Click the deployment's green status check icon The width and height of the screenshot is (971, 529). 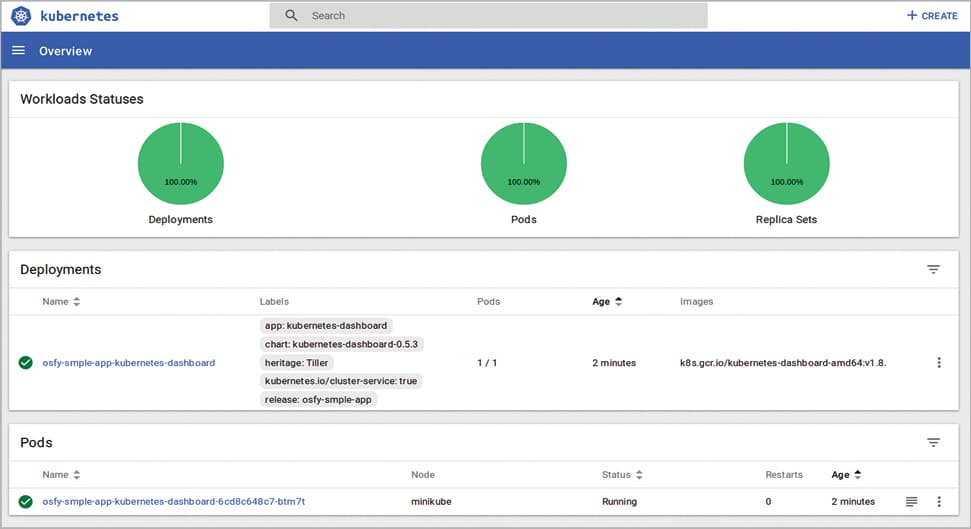[x=26, y=363]
